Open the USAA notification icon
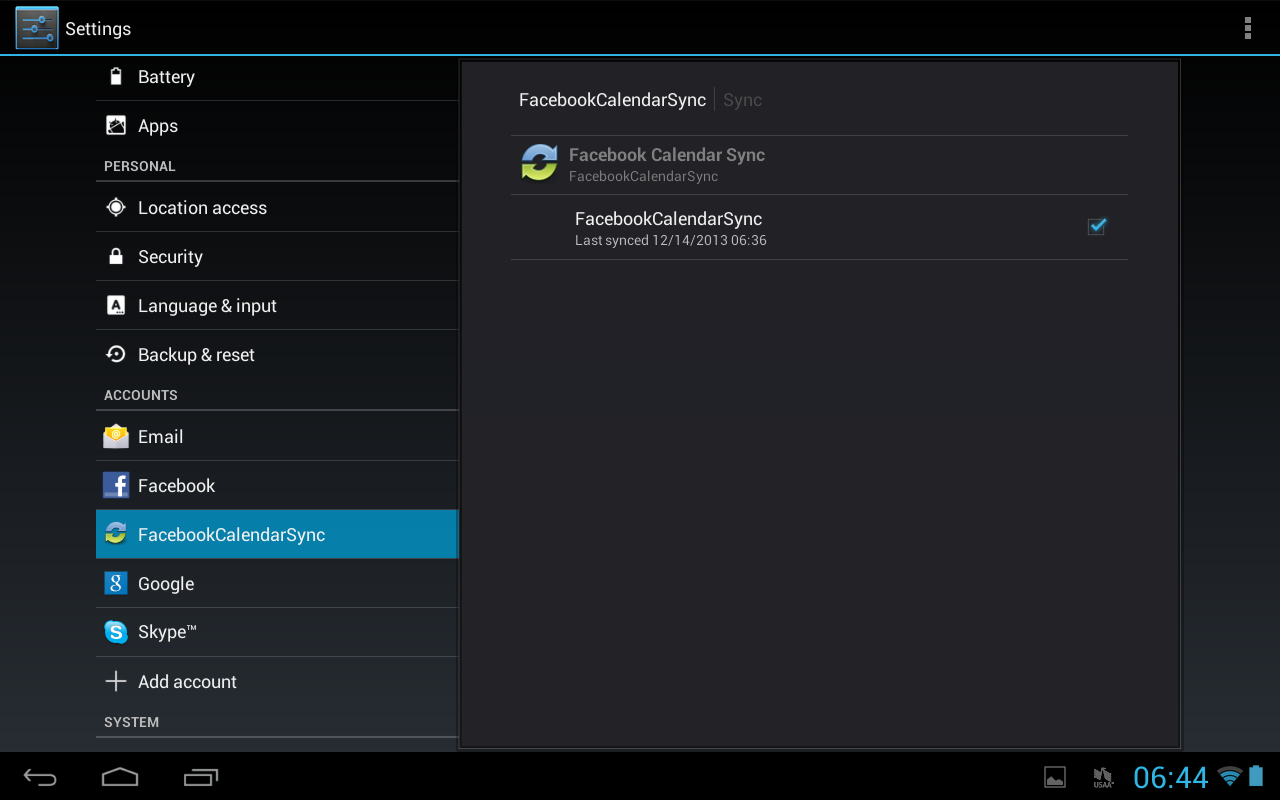The image size is (1280, 800). click(1103, 777)
